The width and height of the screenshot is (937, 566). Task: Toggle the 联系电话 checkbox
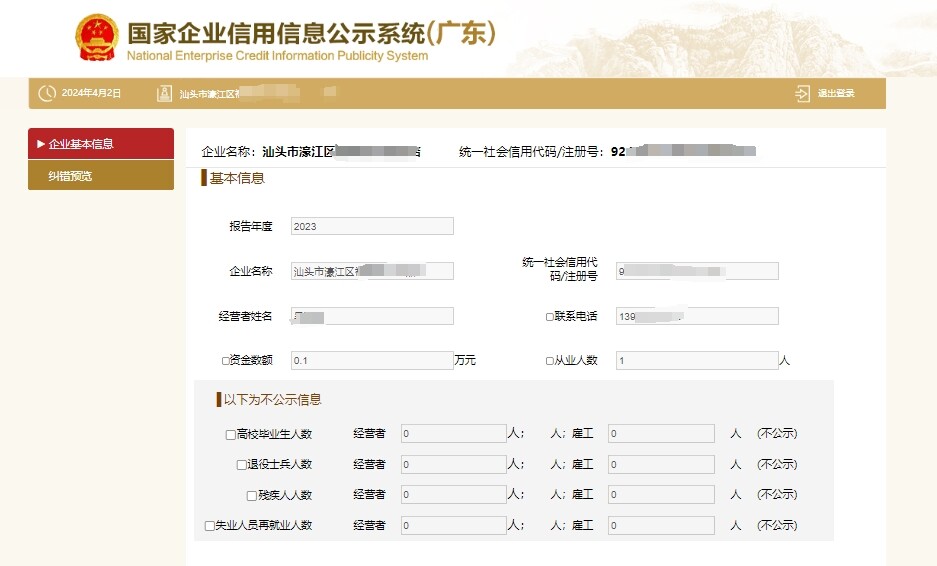550,317
